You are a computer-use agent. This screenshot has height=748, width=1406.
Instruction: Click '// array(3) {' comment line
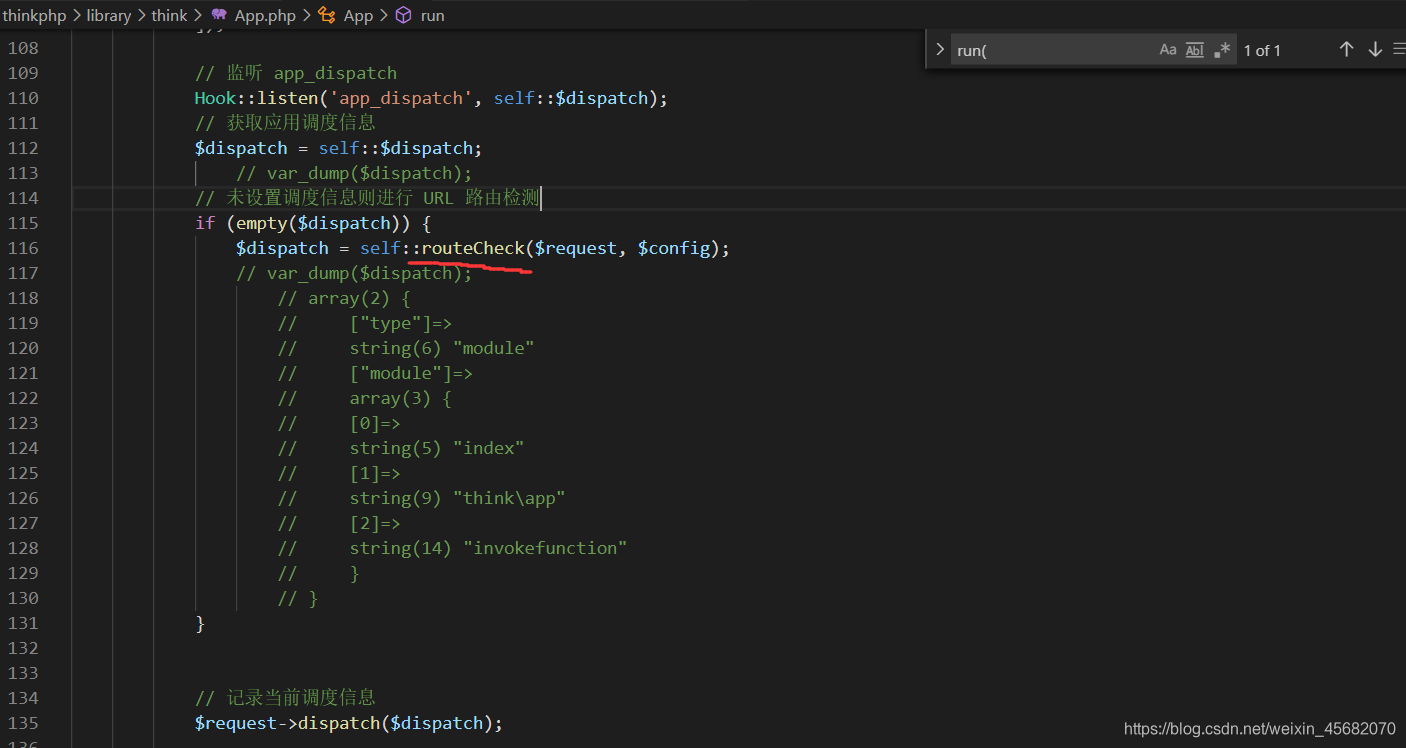[x=365, y=398]
